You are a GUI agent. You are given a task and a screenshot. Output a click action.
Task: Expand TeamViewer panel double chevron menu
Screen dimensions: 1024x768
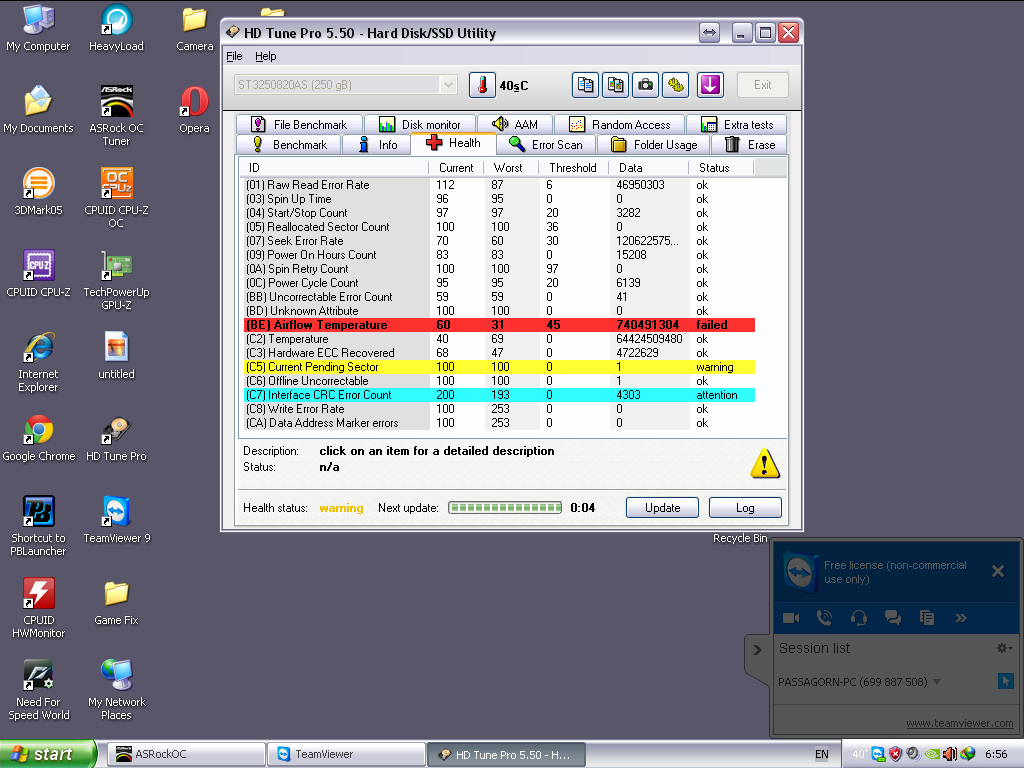[x=961, y=618]
